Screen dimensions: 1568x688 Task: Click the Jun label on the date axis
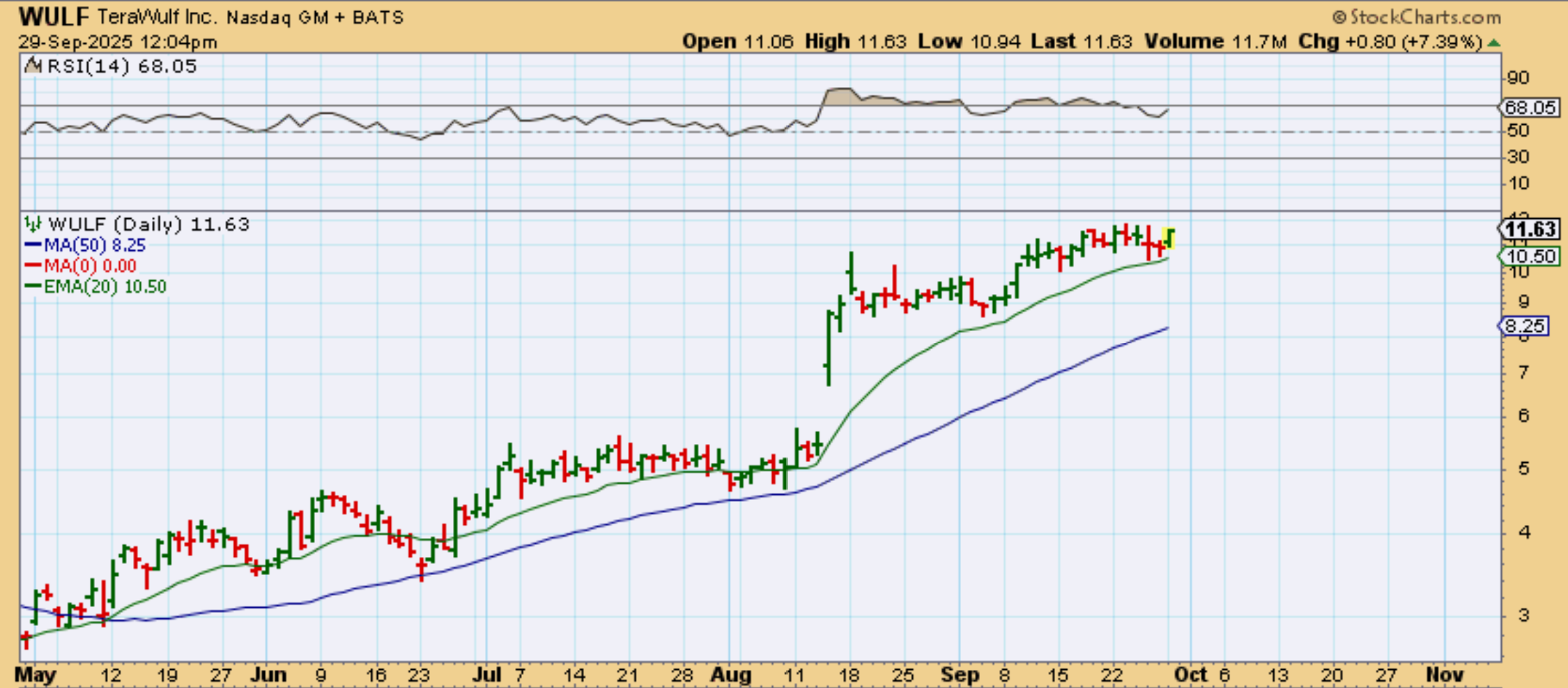(268, 675)
